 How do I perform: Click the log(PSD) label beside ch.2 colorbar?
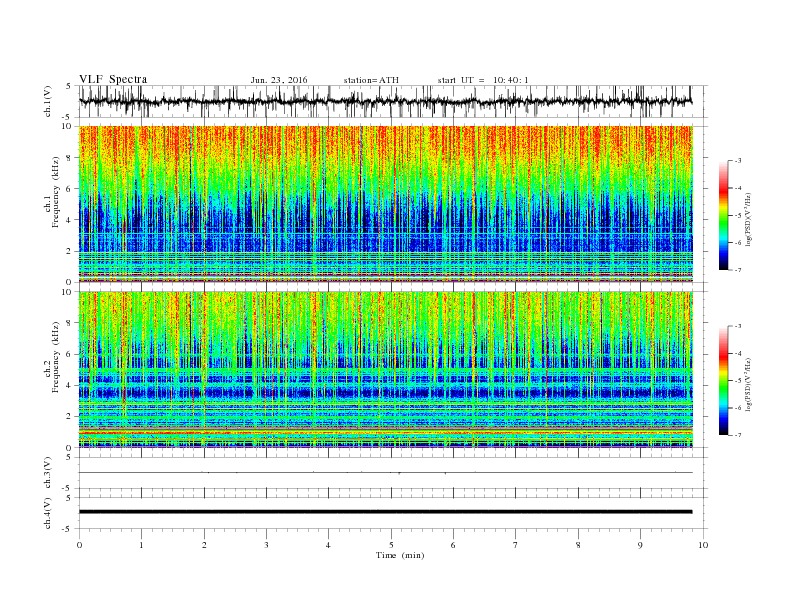tap(749, 385)
